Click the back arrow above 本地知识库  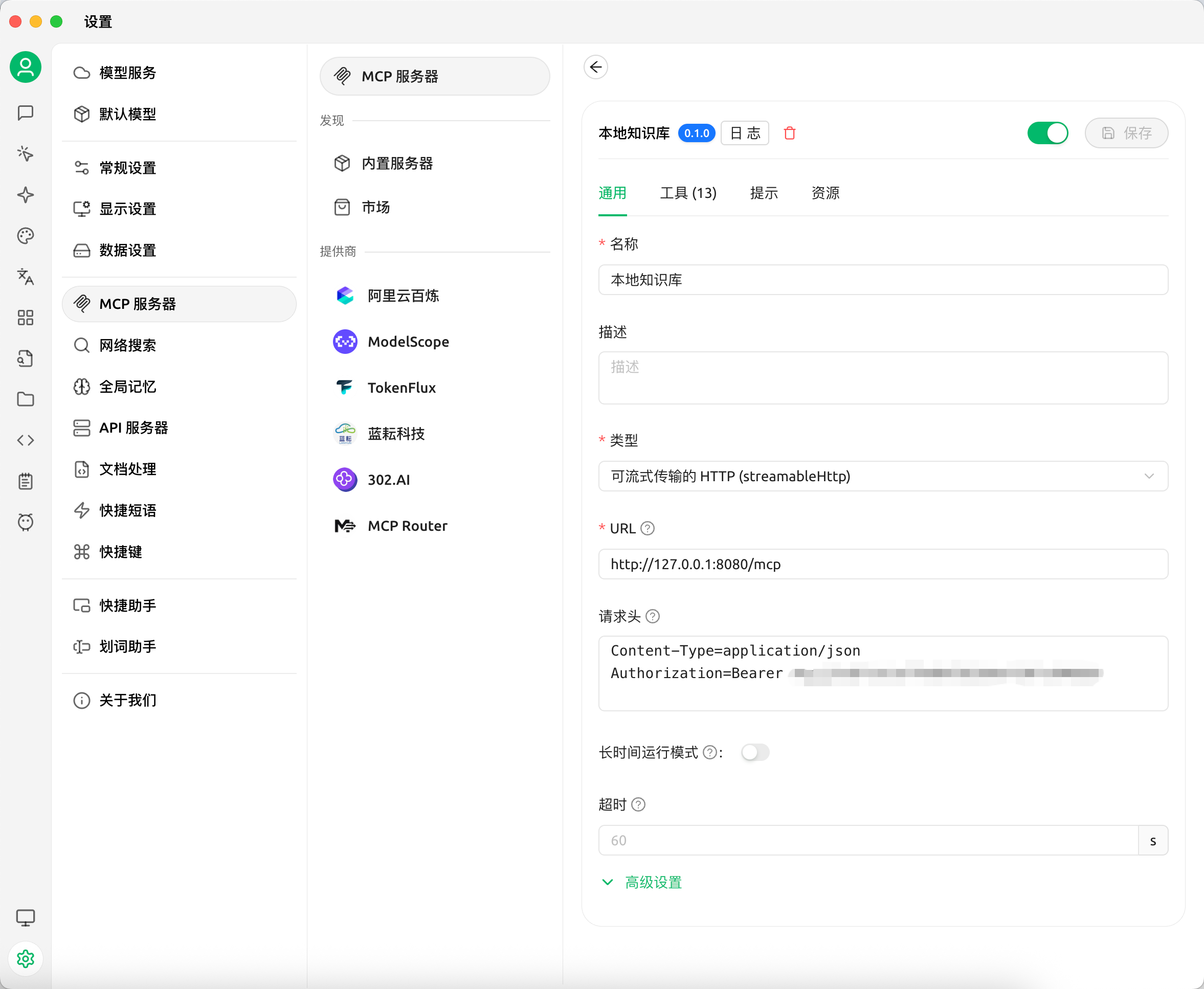tap(595, 66)
